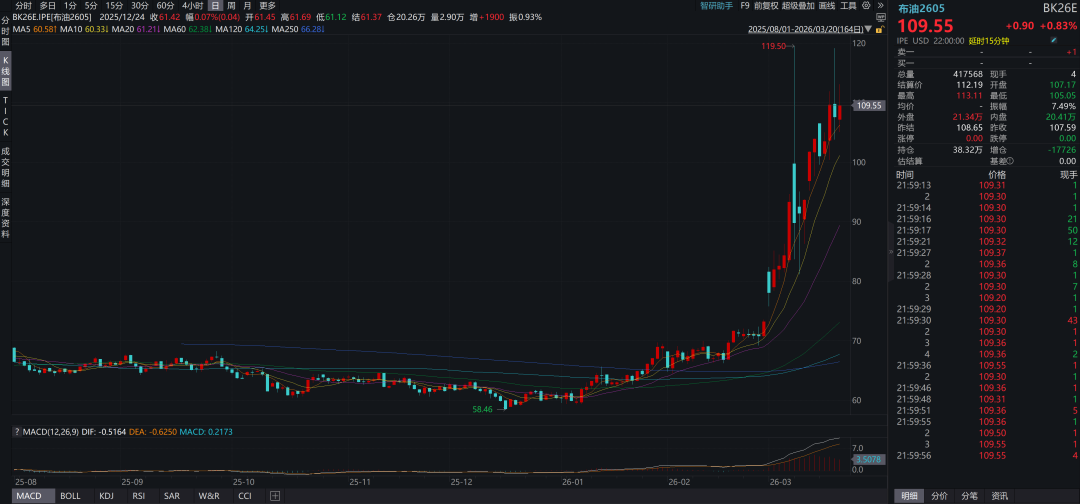1080x504 pixels.
Task: Open the 智研助手 assistant link
Action: (x=716, y=5)
